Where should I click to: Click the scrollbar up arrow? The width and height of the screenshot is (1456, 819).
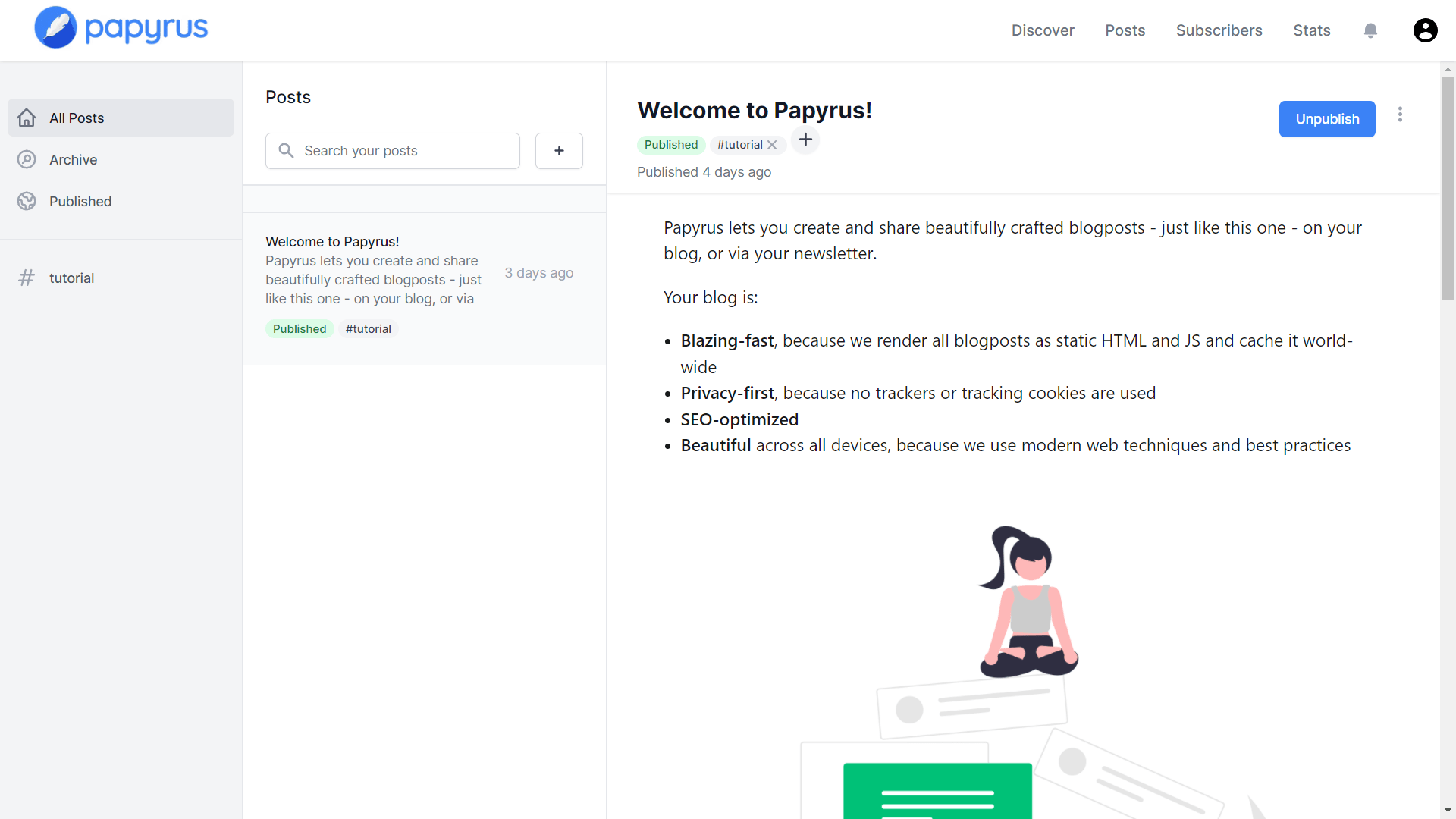pos(1448,69)
